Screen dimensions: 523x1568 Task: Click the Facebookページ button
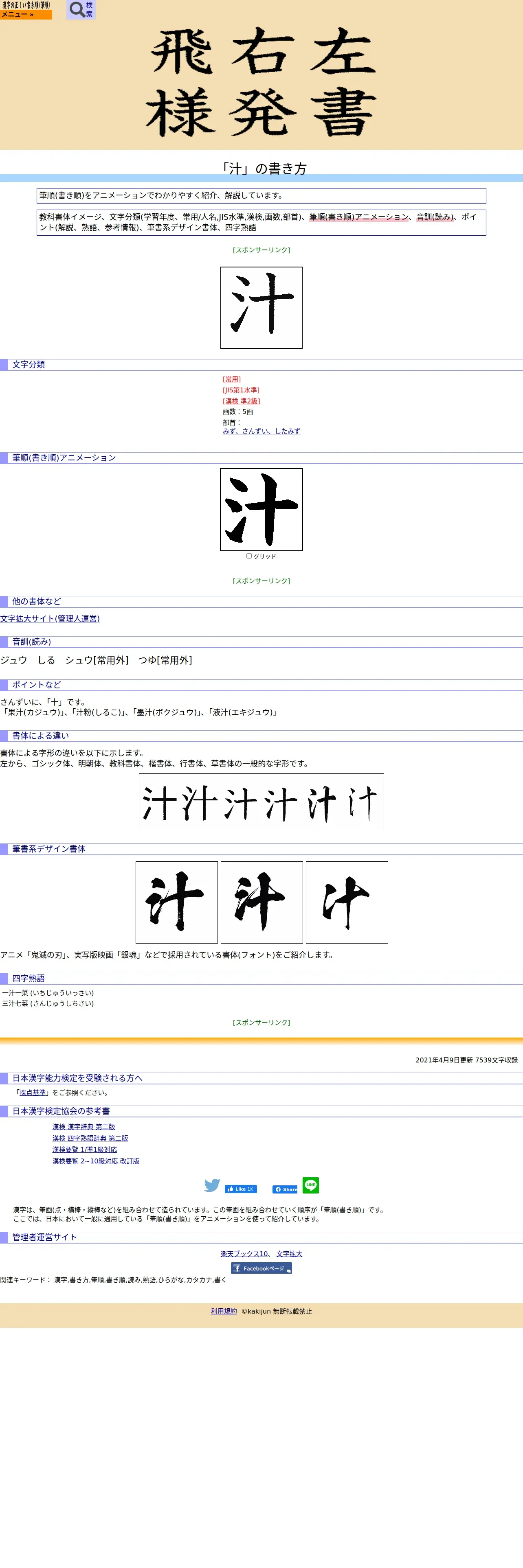pyautogui.click(x=261, y=1268)
